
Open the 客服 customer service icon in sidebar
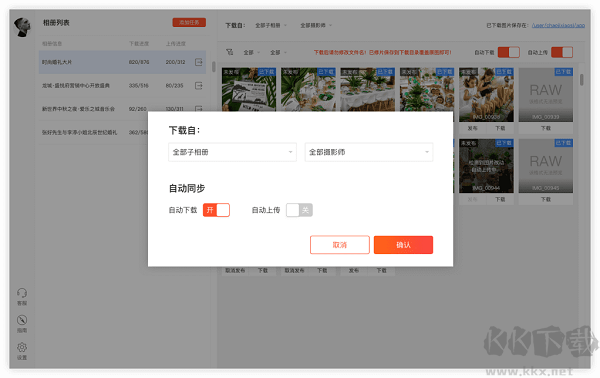(22, 297)
